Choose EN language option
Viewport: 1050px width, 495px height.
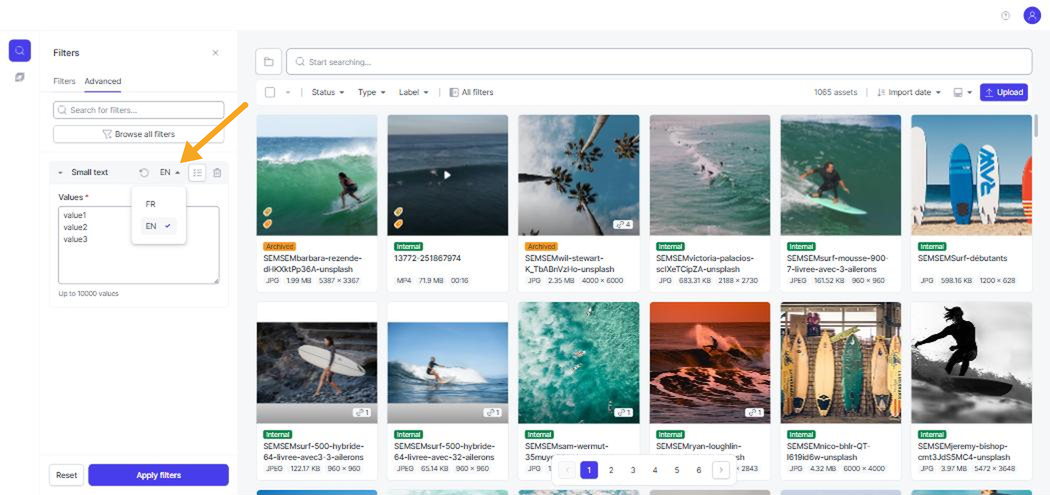click(x=159, y=226)
